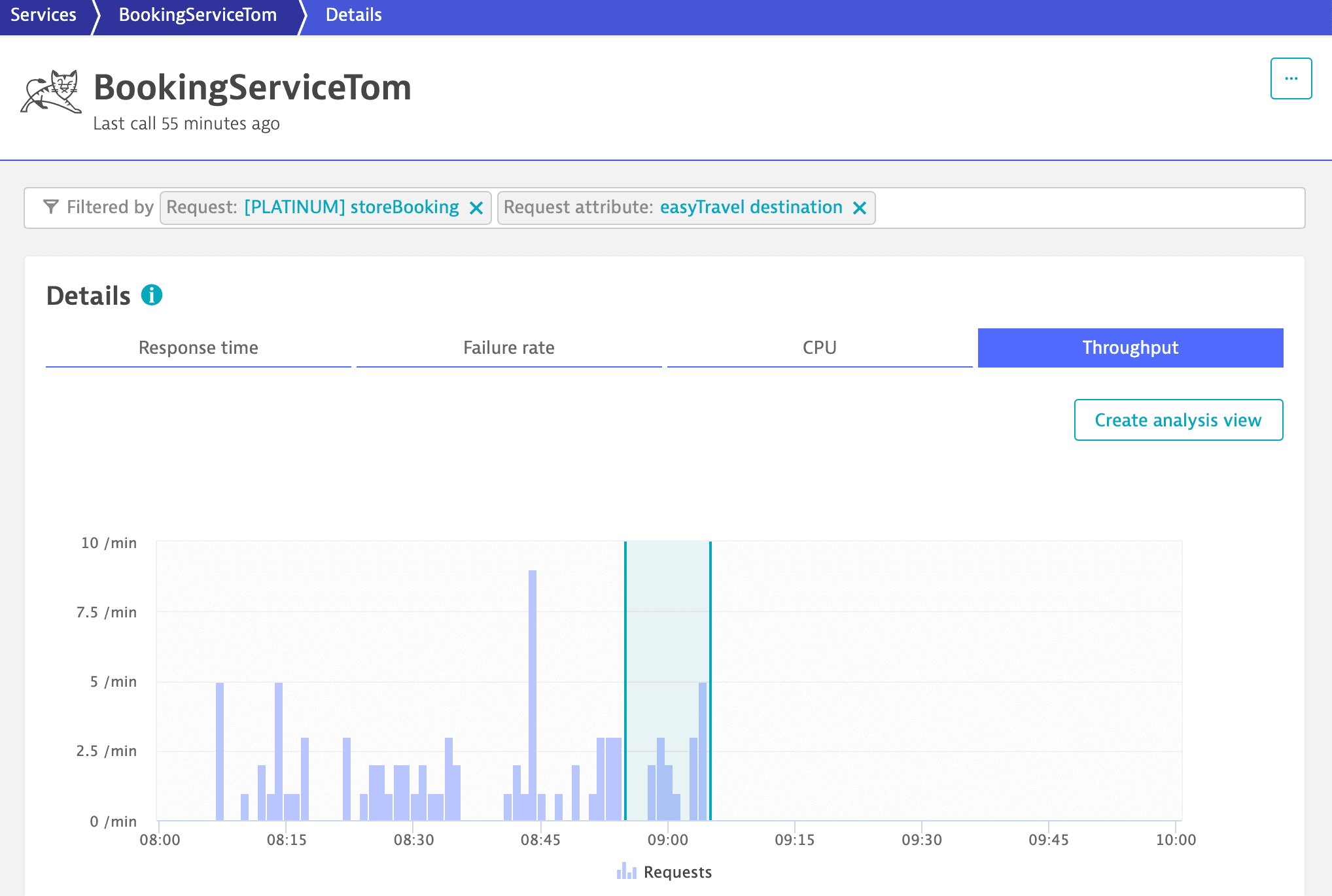This screenshot has width=1332, height=896.
Task: Switch to the Response time tab
Action: [198, 347]
